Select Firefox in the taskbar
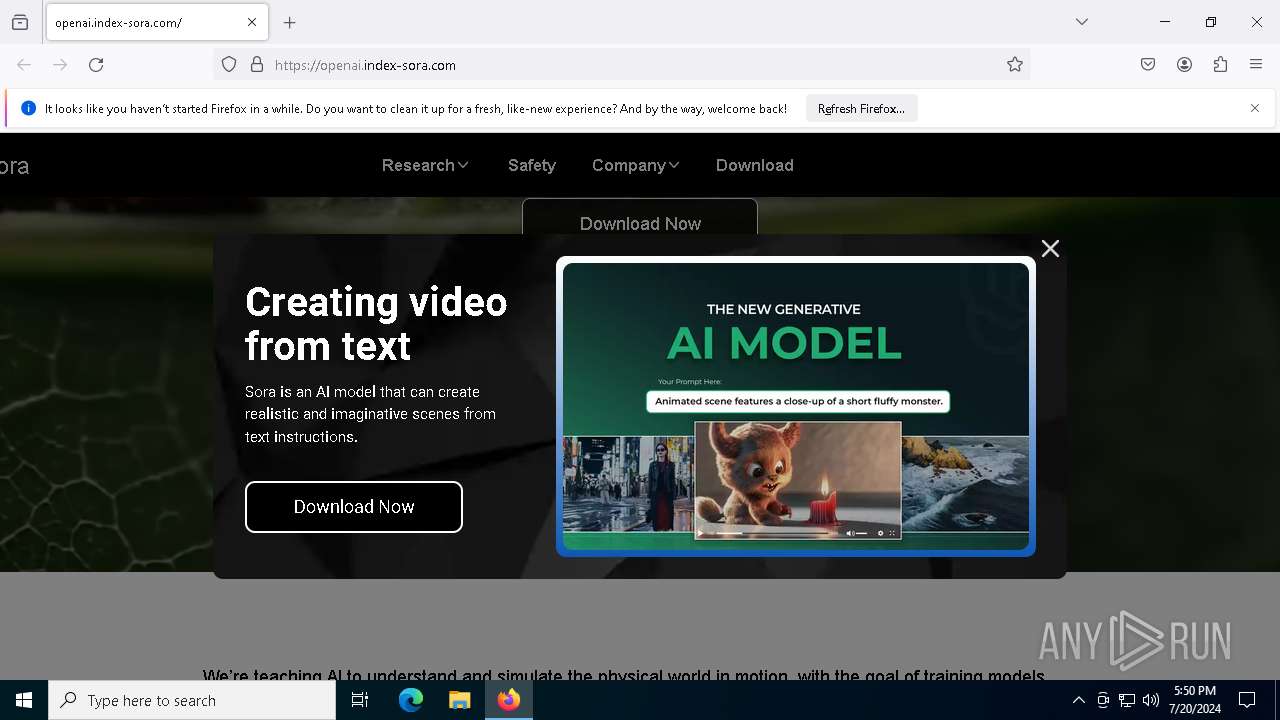 tap(509, 700)
